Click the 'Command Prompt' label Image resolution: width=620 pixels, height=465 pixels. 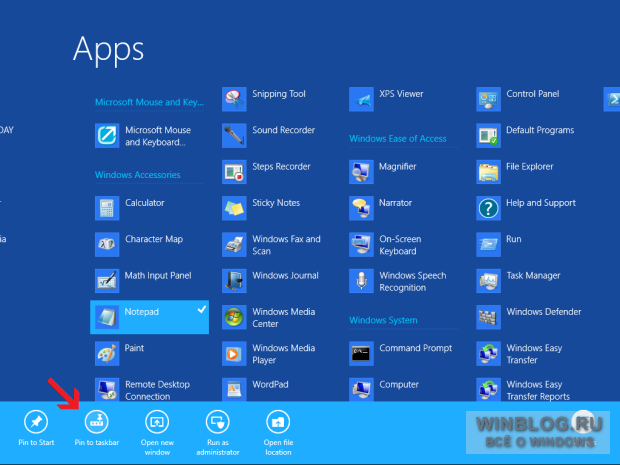point(415,348)
